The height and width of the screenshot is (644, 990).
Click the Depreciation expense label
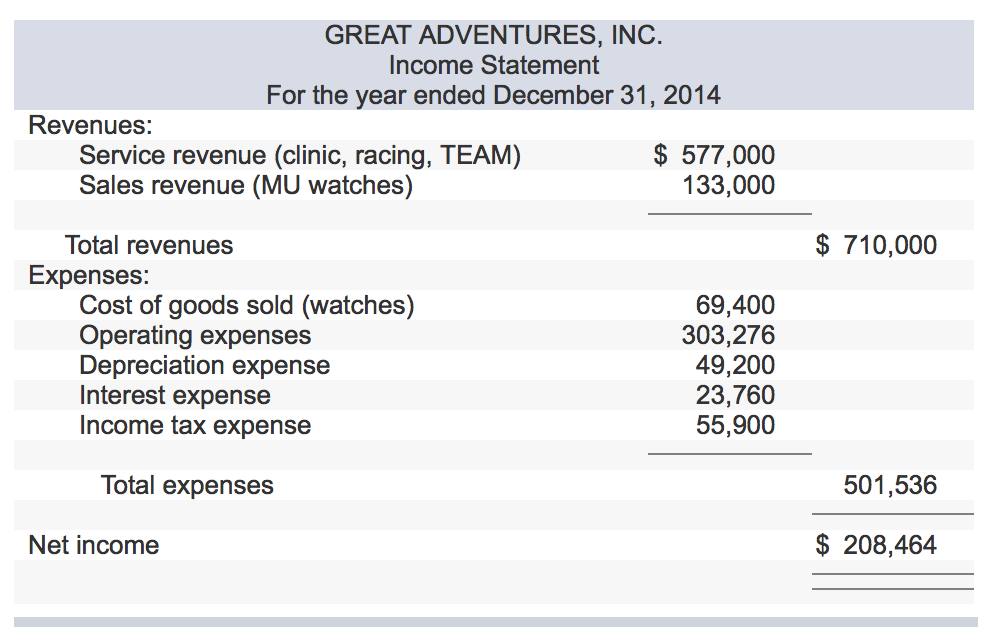205,366
